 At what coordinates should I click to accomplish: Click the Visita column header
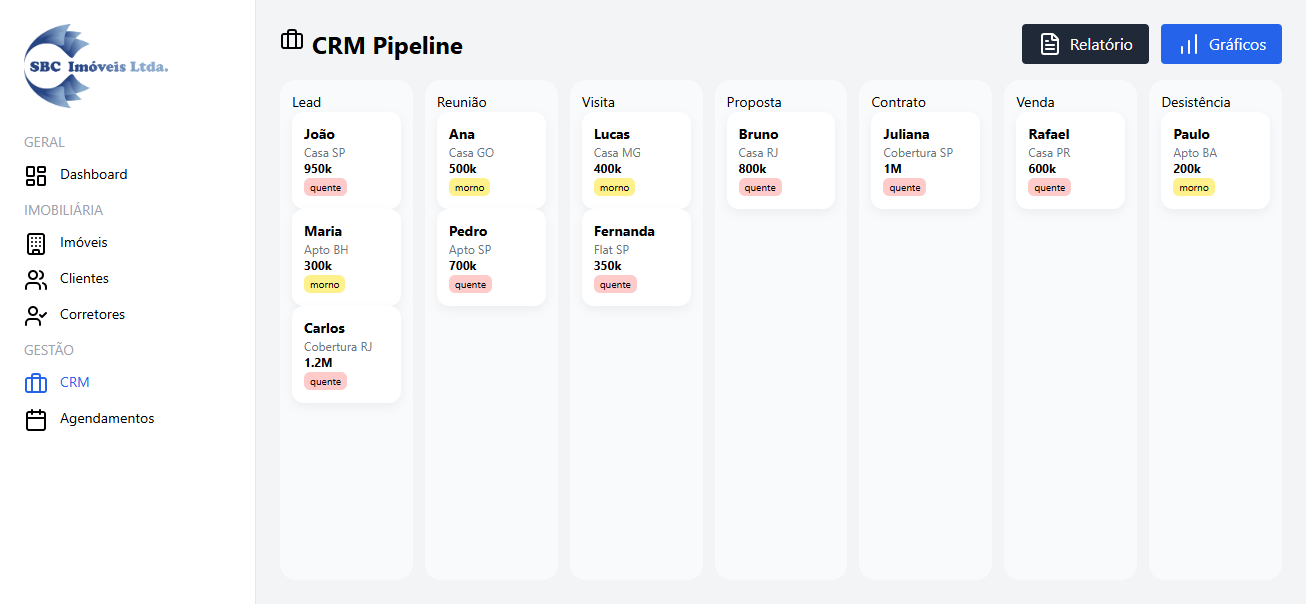598,102
